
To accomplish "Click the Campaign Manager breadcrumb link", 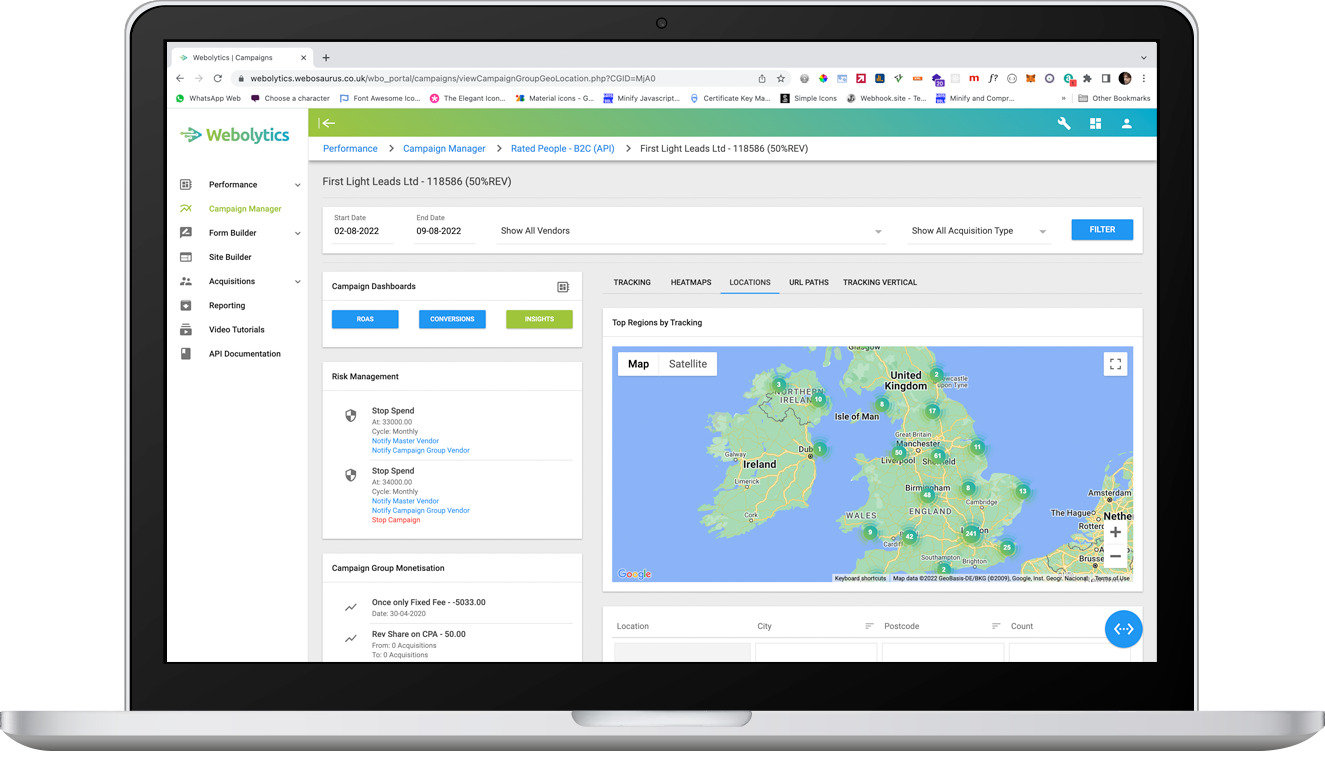I will pyautogui.click(x=444, y=149).
